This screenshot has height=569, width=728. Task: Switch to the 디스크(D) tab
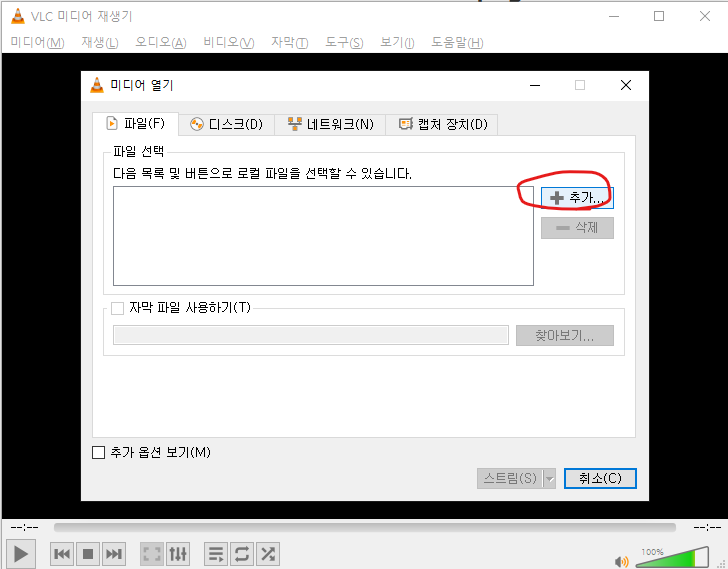227,124
